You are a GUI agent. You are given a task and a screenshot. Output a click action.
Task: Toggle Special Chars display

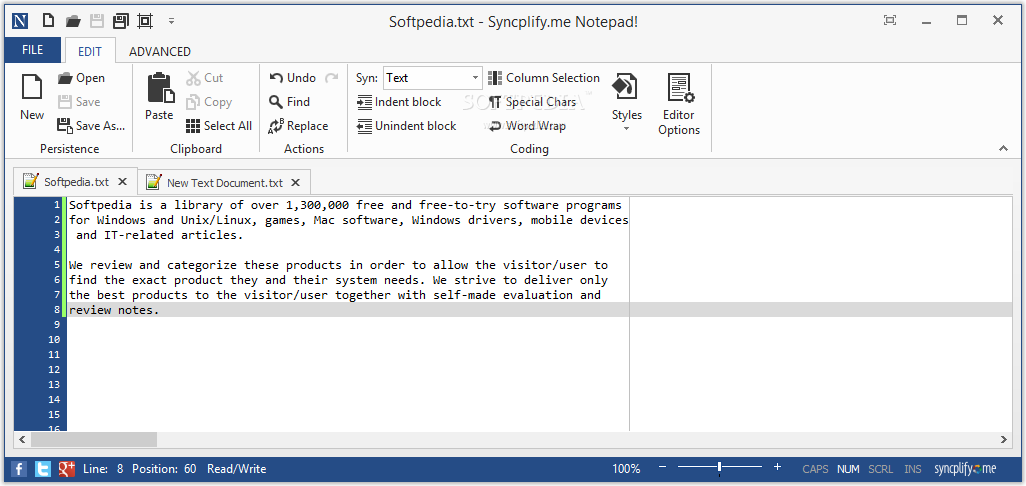click(x=532, y=102)
